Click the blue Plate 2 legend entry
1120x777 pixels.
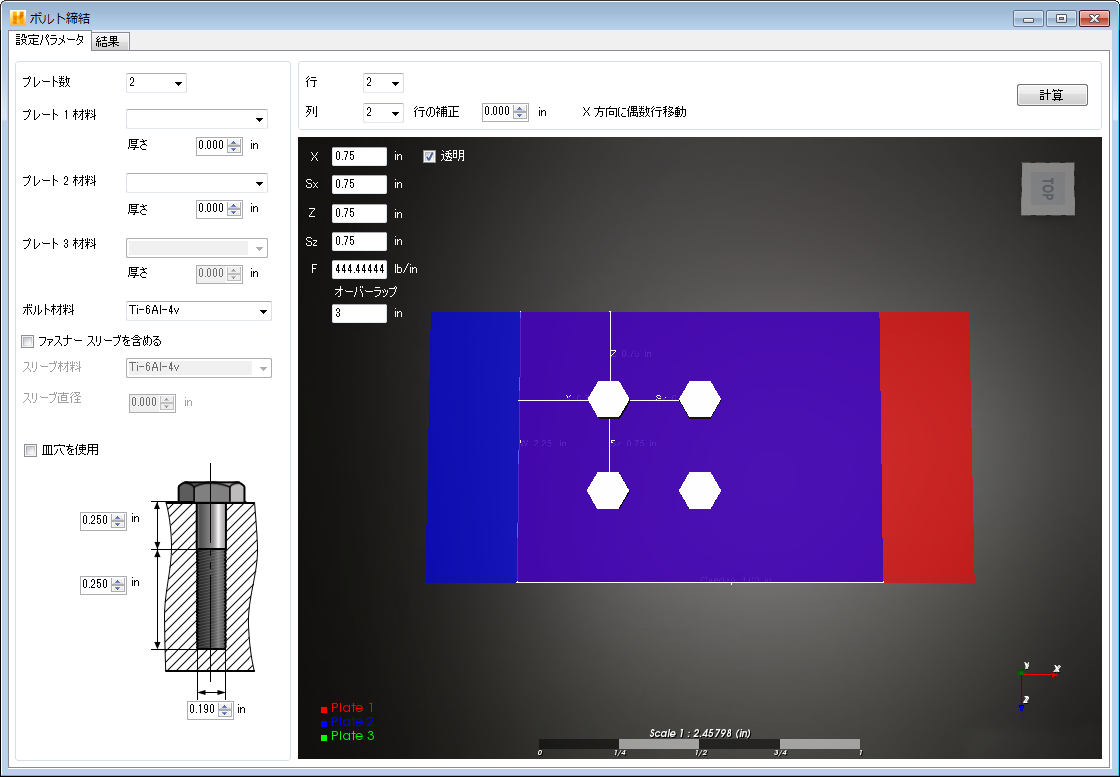(347, 722)
